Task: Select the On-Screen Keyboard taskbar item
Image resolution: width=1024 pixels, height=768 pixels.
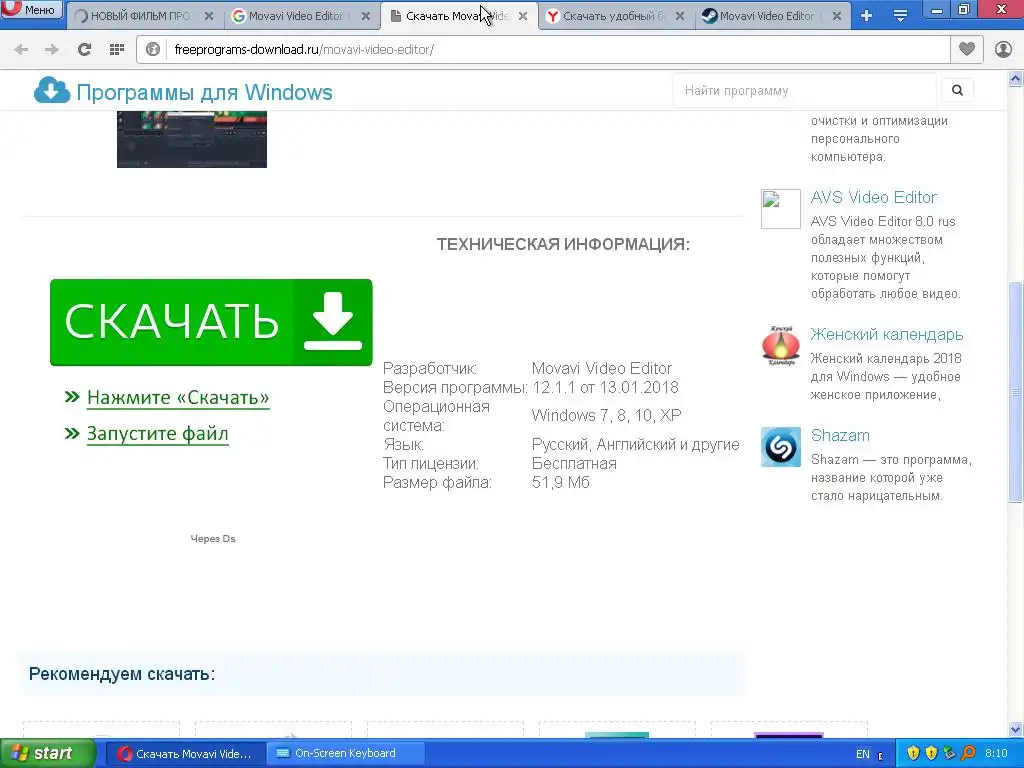Action: [x=346, y=754]
